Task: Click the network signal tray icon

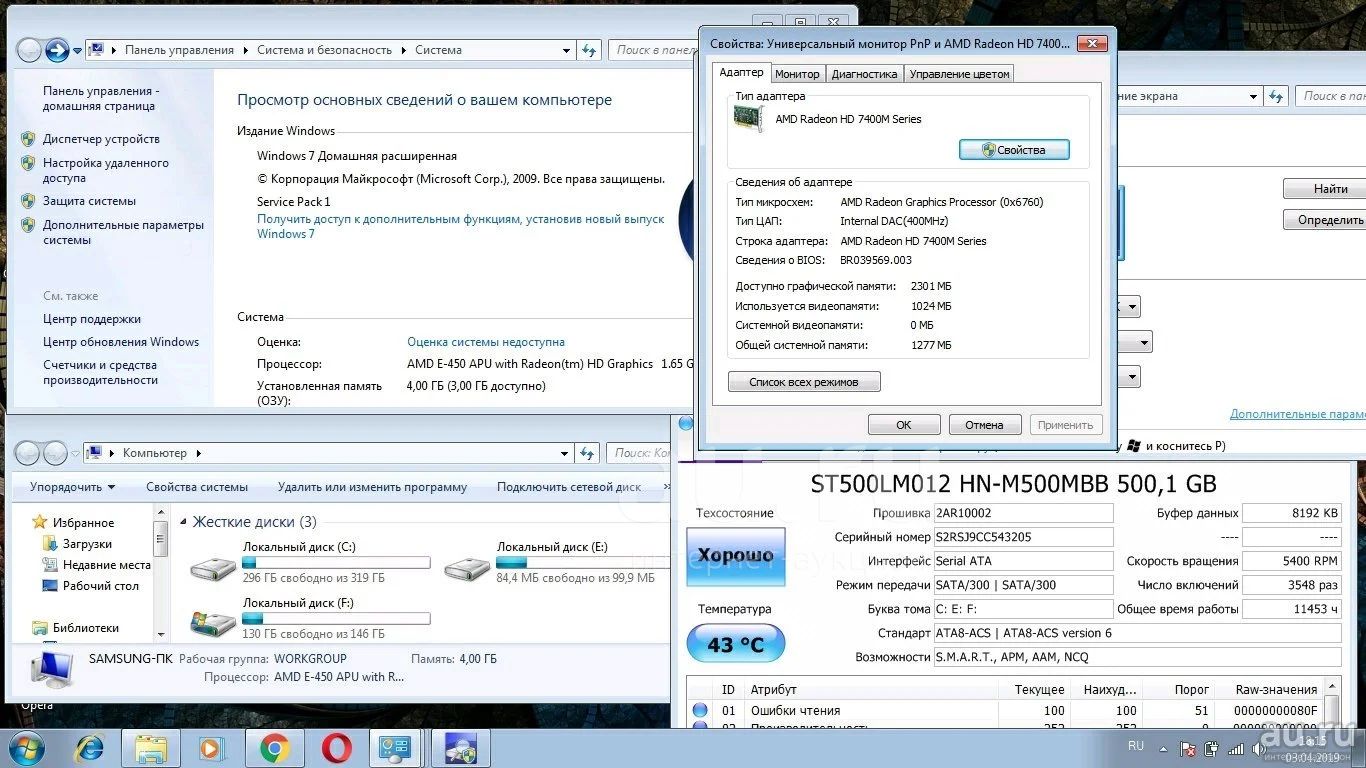Action: 1236,748
